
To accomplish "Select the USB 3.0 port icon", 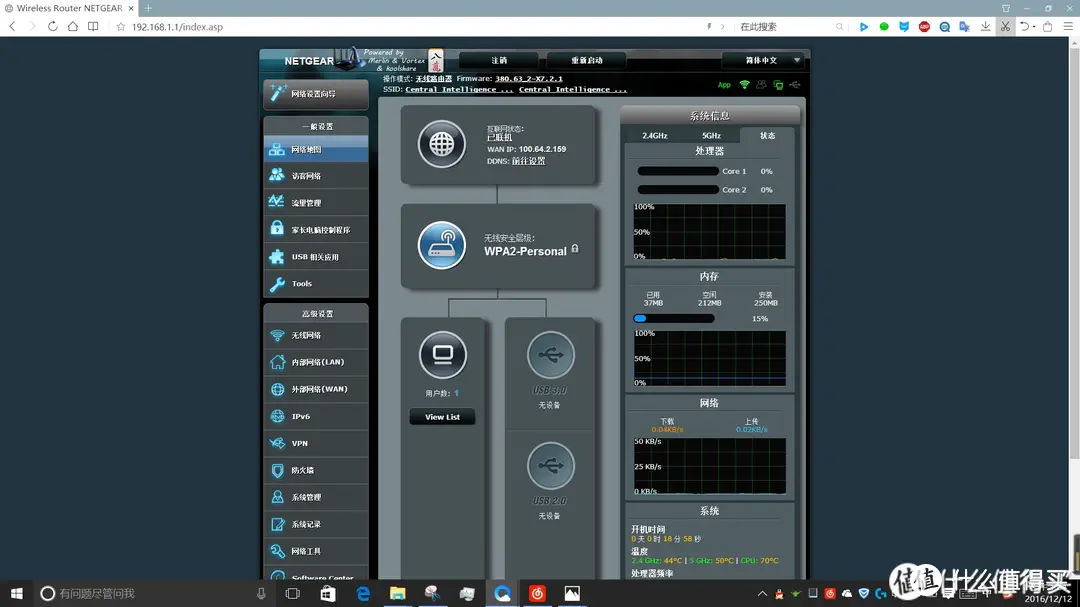I will coord(550,355).
